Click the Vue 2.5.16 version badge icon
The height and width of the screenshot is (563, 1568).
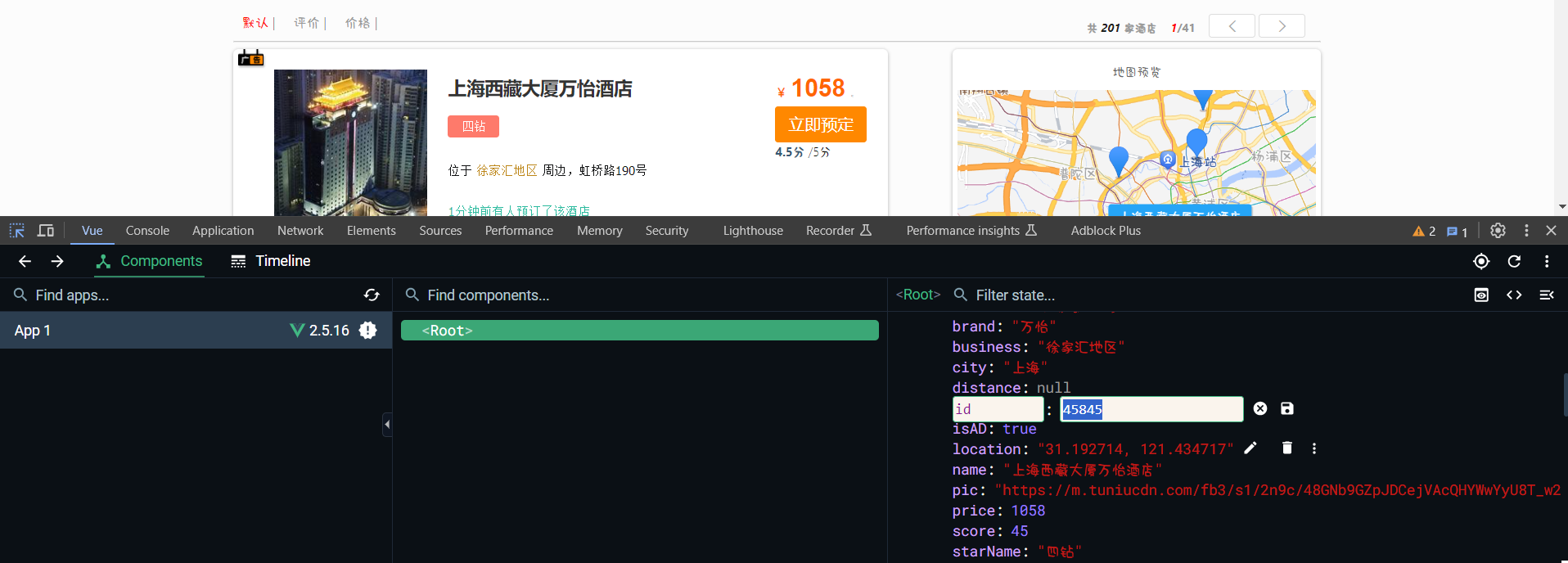click(x=368, y=331)
